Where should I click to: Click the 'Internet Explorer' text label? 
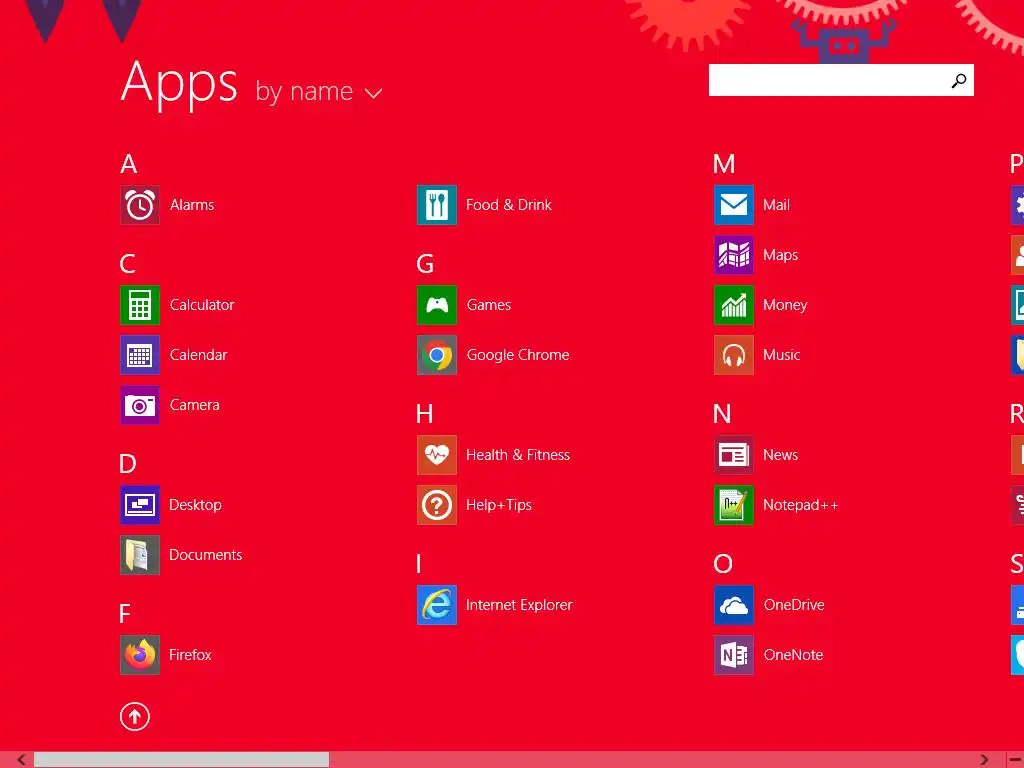(519, 605)
